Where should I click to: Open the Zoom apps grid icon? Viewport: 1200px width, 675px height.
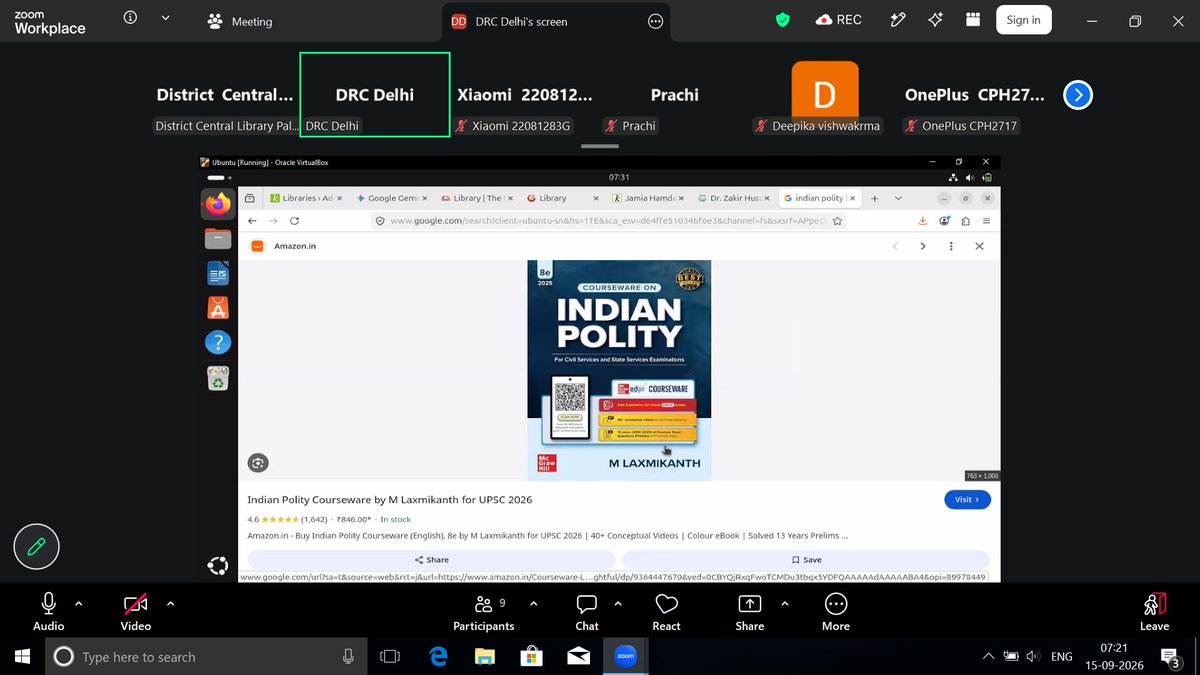pos(972,20)
